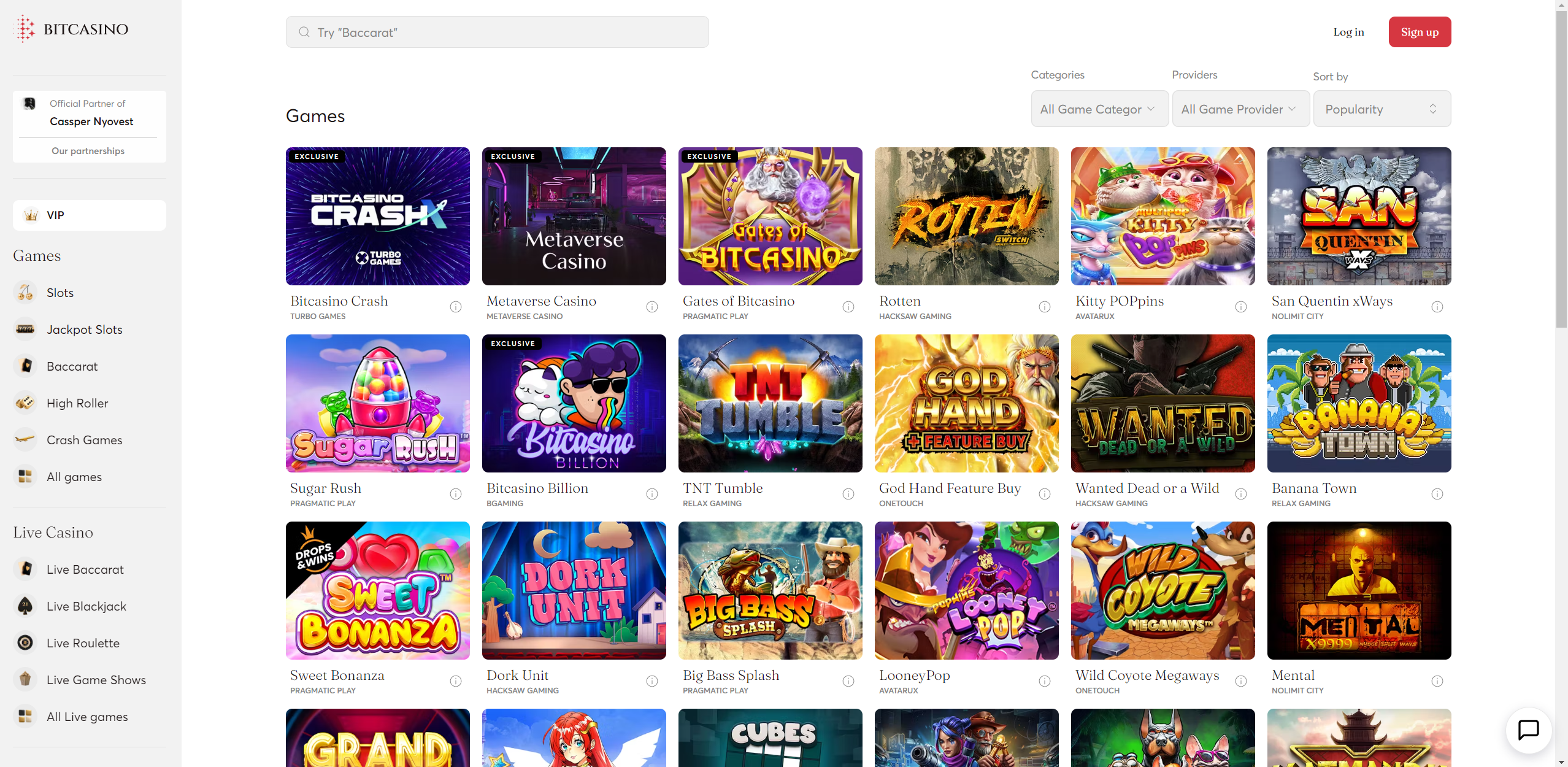Click the Live Blackjack spade icon

click(25, 606)
